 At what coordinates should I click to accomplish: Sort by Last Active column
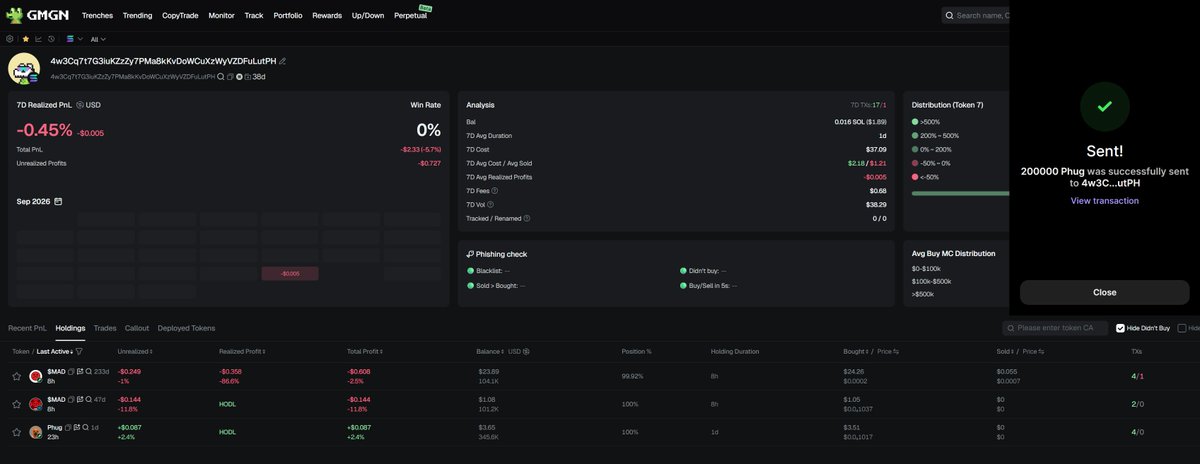[54, 351]
